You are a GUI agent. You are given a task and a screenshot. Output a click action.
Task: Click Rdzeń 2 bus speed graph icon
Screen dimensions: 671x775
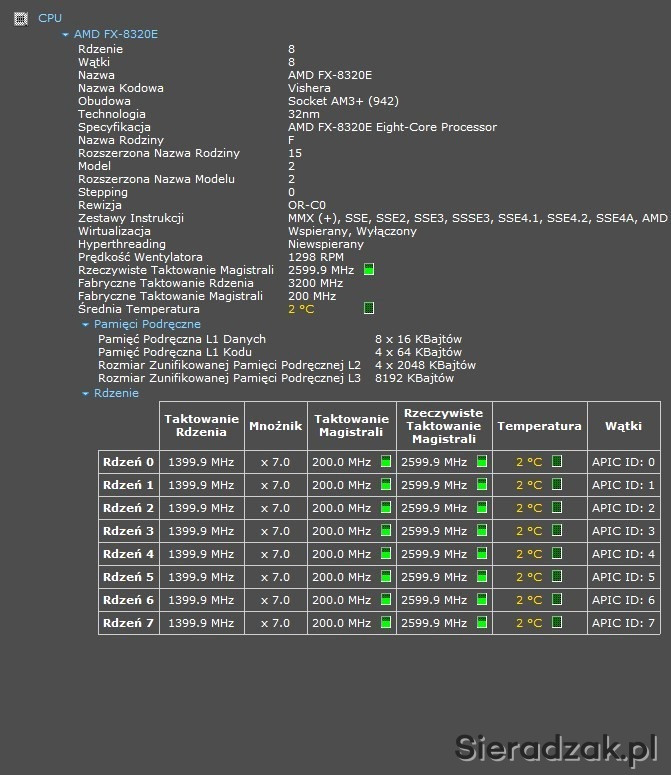pos(386,507)
